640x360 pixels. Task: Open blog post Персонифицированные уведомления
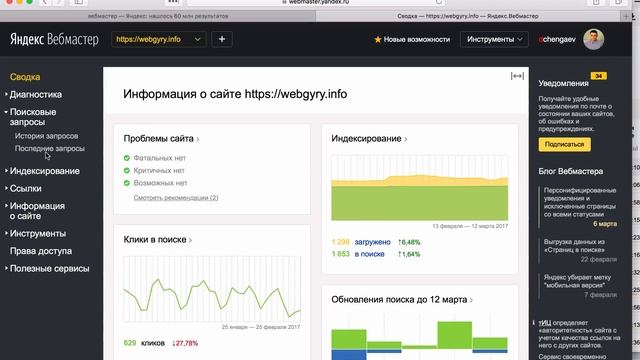(580, 202)
